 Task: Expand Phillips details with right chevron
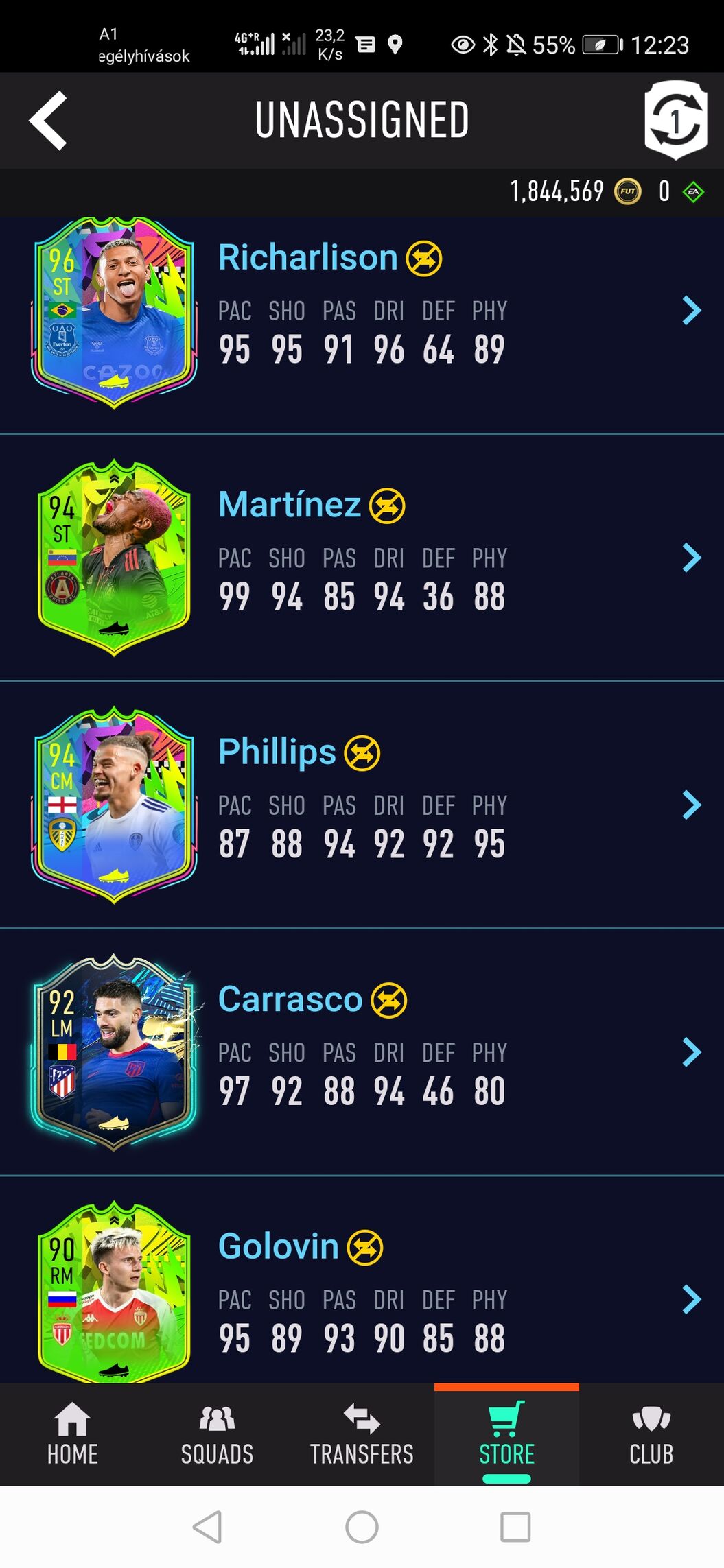click(x=691, y=805)
